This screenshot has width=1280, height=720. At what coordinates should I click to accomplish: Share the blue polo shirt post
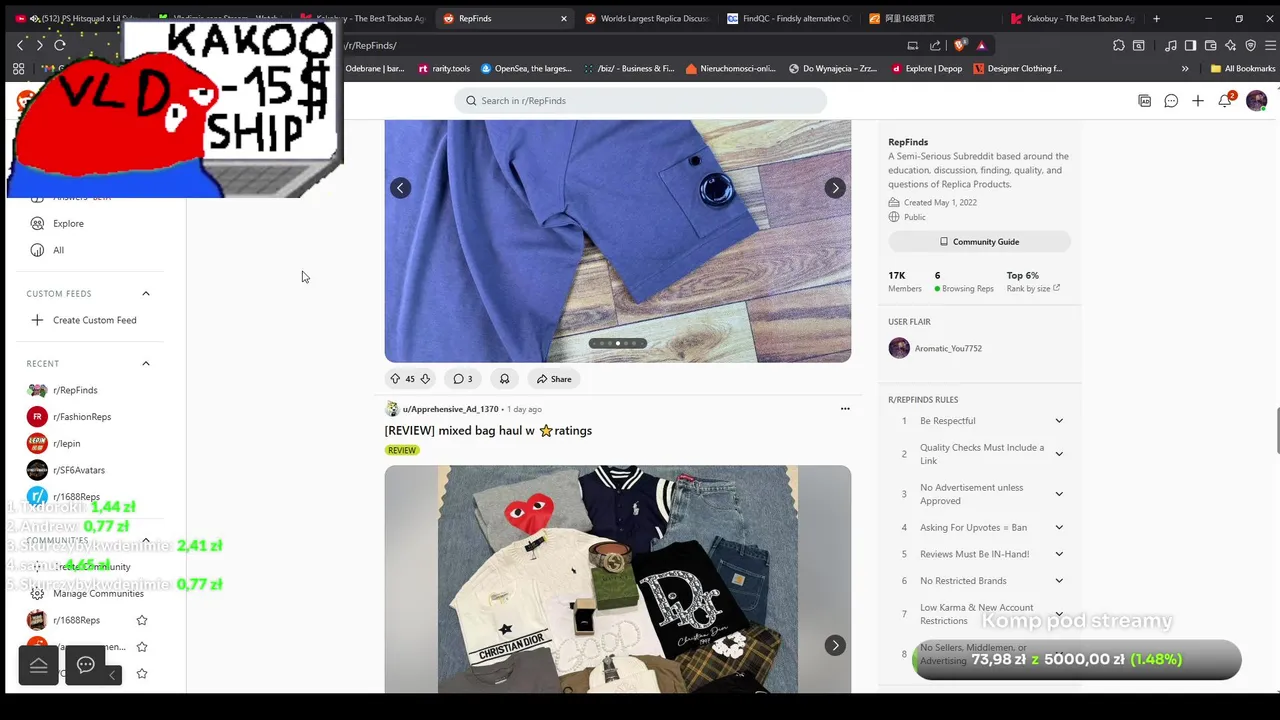tap(554, 379)
